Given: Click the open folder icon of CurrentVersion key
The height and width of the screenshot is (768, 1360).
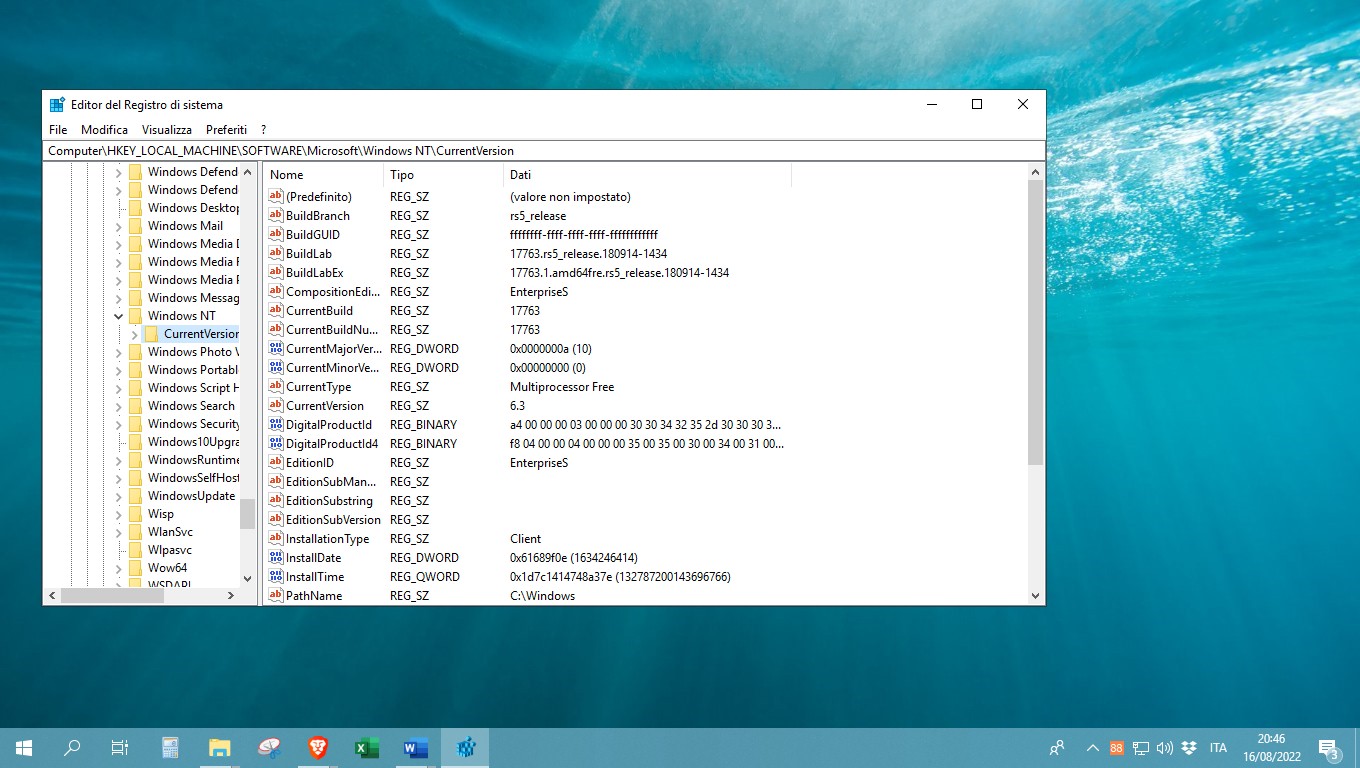Looking at the screenshot, I should click(151, 334).
